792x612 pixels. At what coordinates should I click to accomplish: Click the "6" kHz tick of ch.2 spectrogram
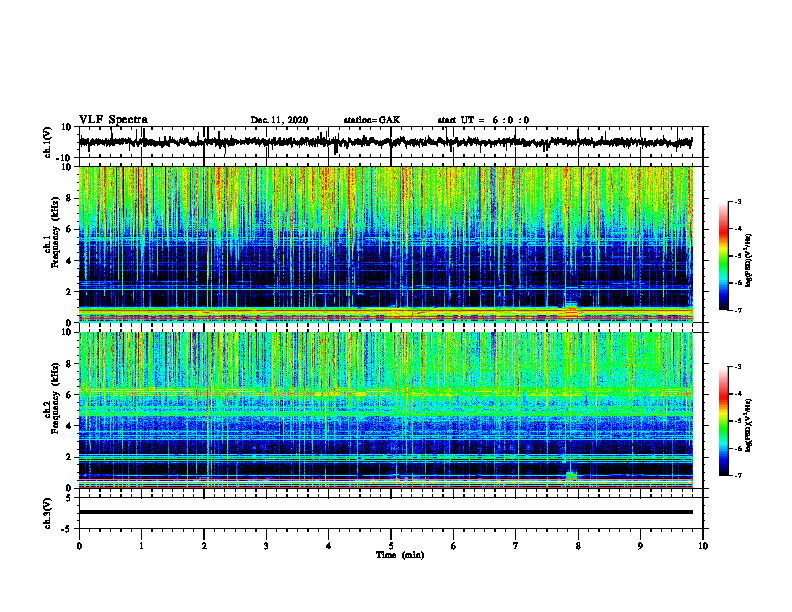(69, 395)
